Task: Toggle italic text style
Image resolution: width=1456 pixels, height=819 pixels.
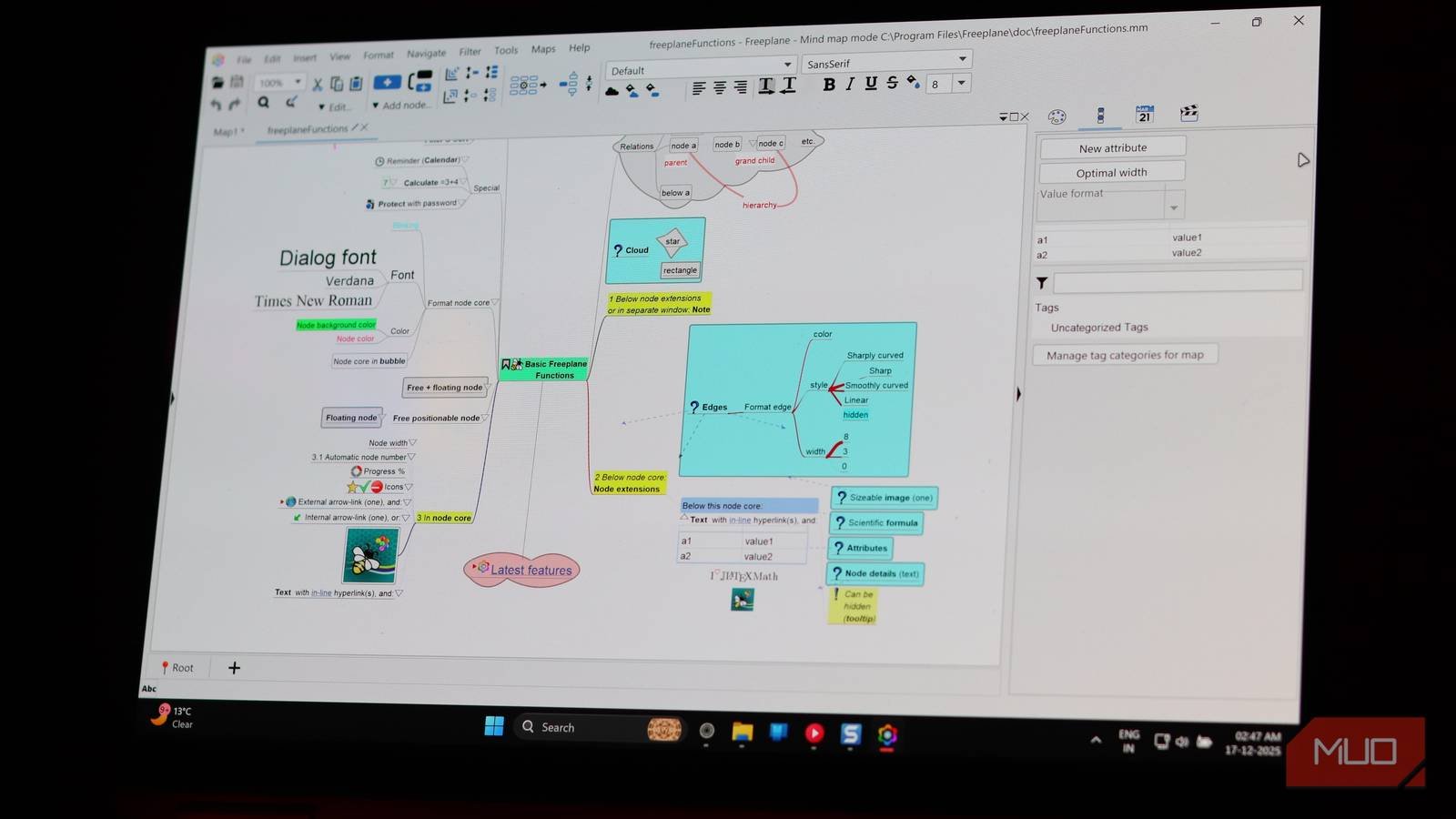Action: (x=850, y=85)
